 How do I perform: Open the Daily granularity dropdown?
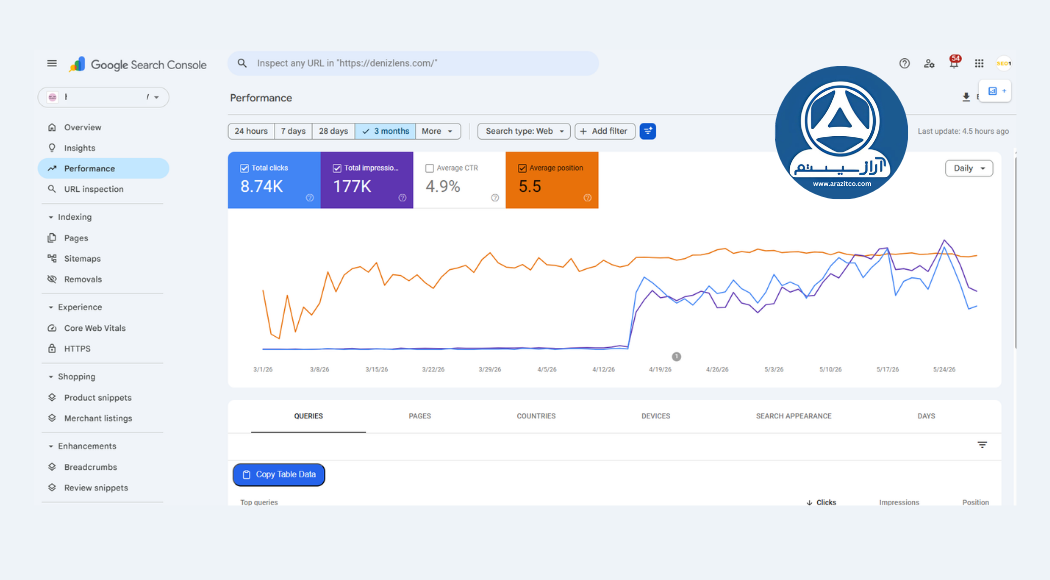tap(969, 169)
